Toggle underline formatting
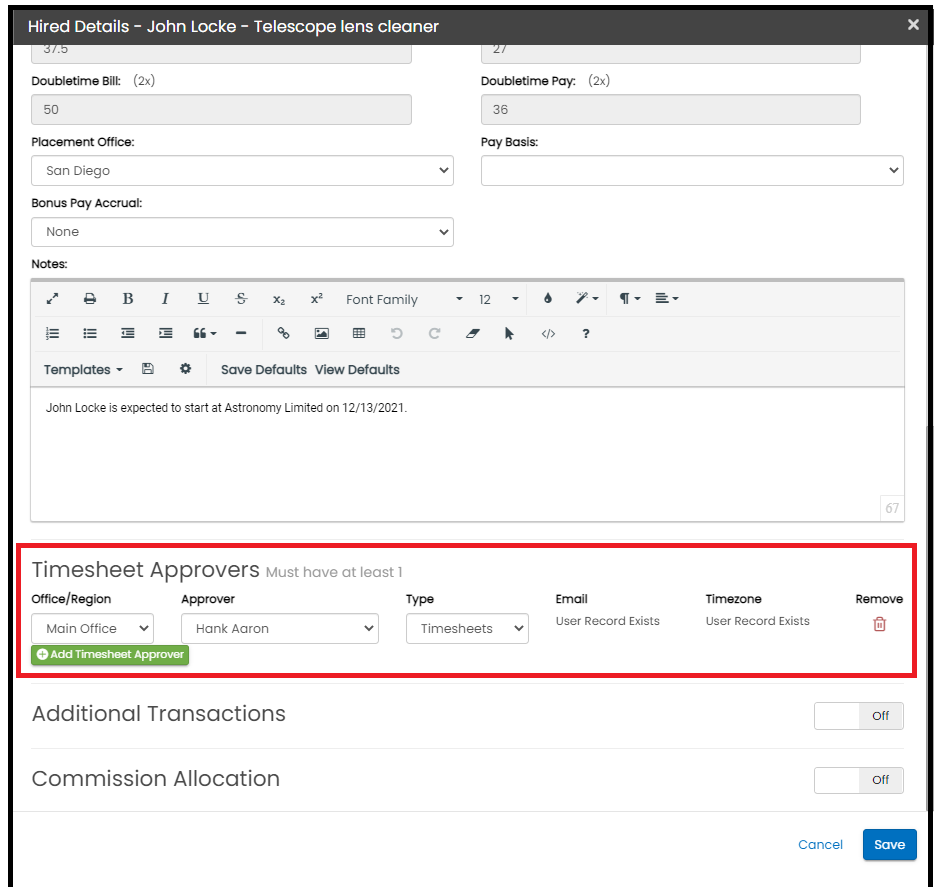 (x=204, y=299)
